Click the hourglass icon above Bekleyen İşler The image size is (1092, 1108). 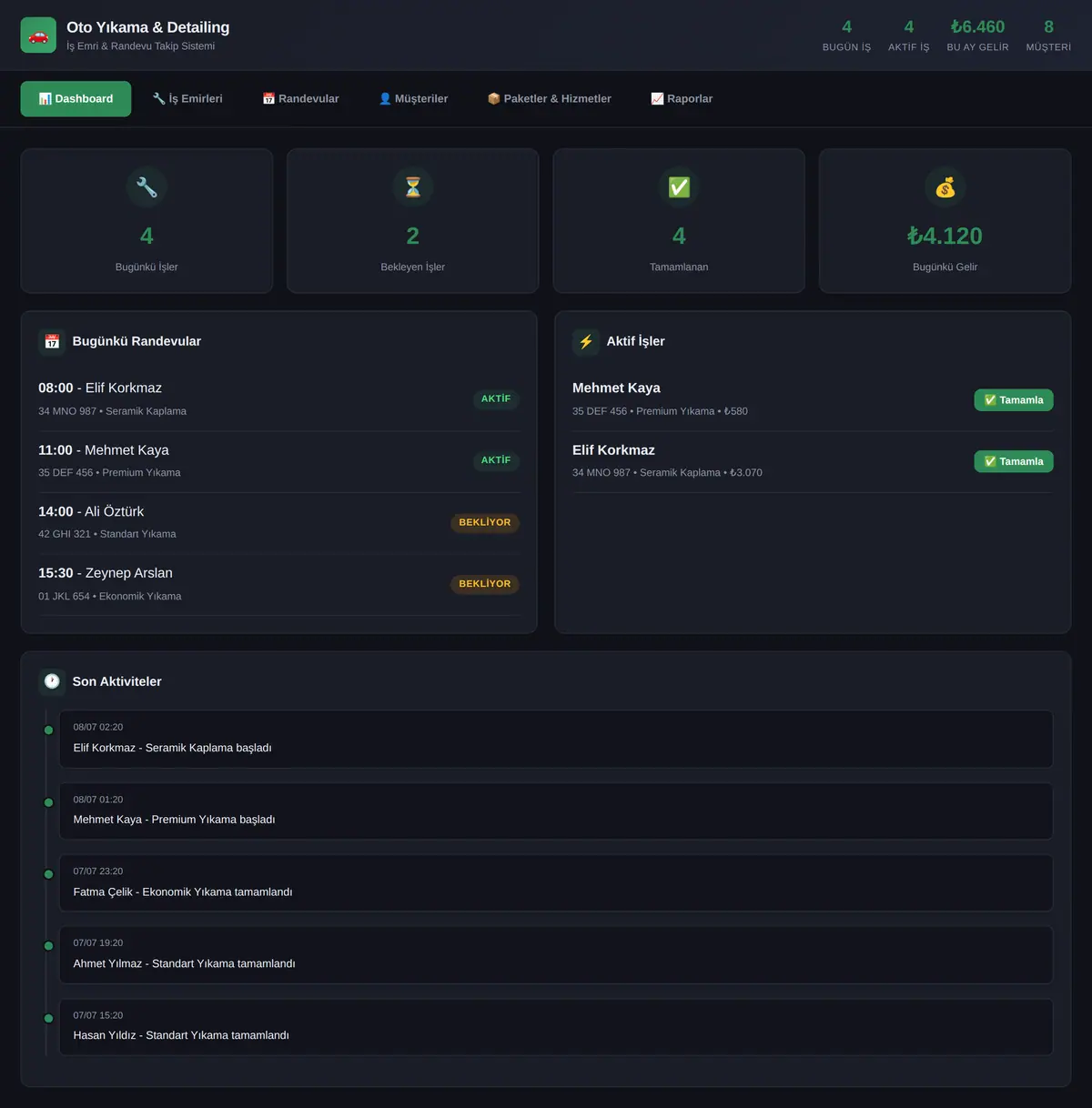[x=413, y=187]
